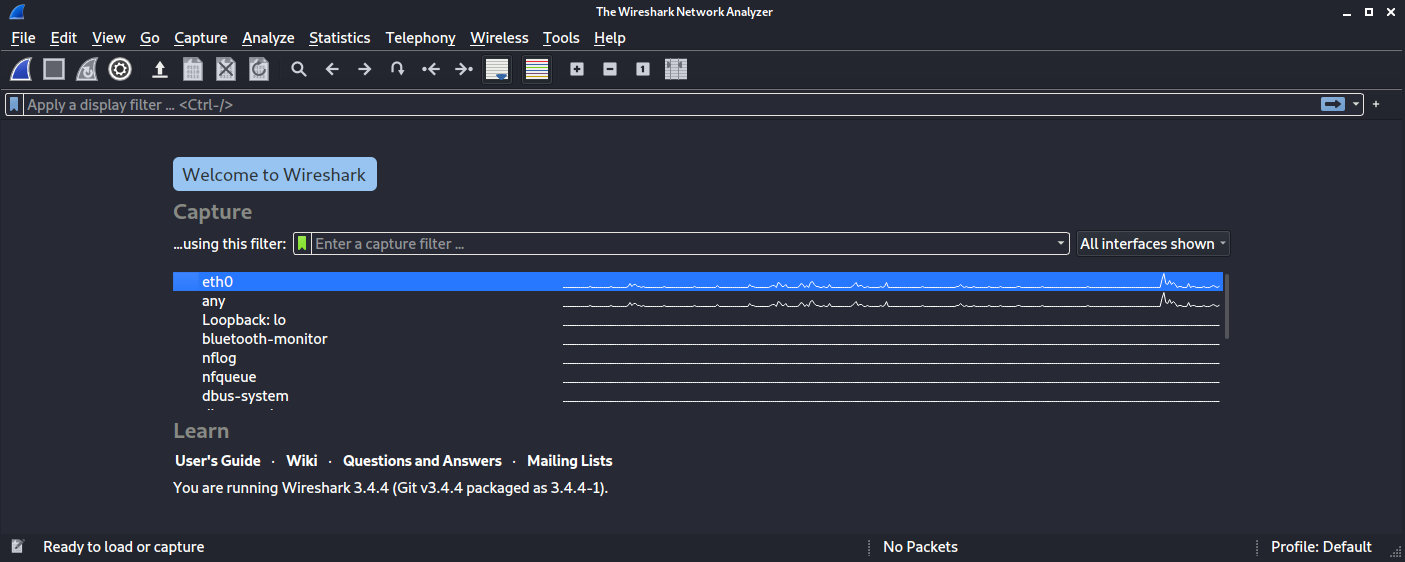Start capturing packets with the shark fin icon
1405x562 pixels.
[x=21, y=69]
